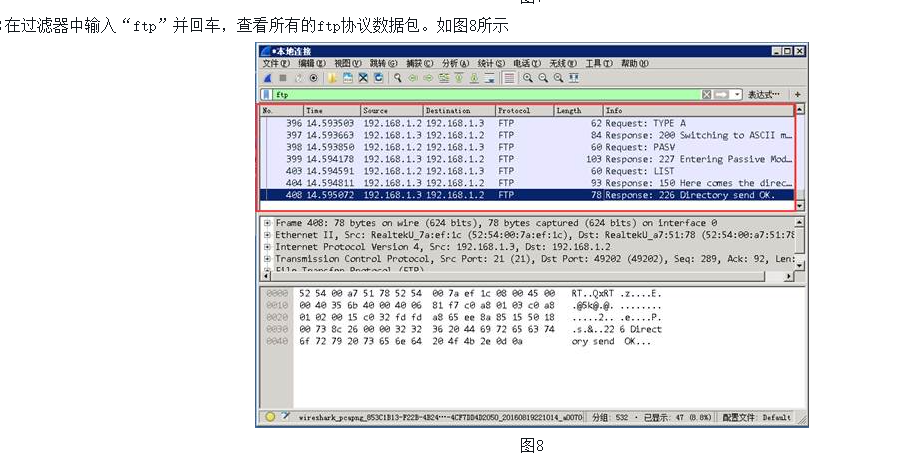Image resolution: width=905 pixels, height=462 pixels.
Task: Toggle auto scroll during live capture
Action: 489,78
